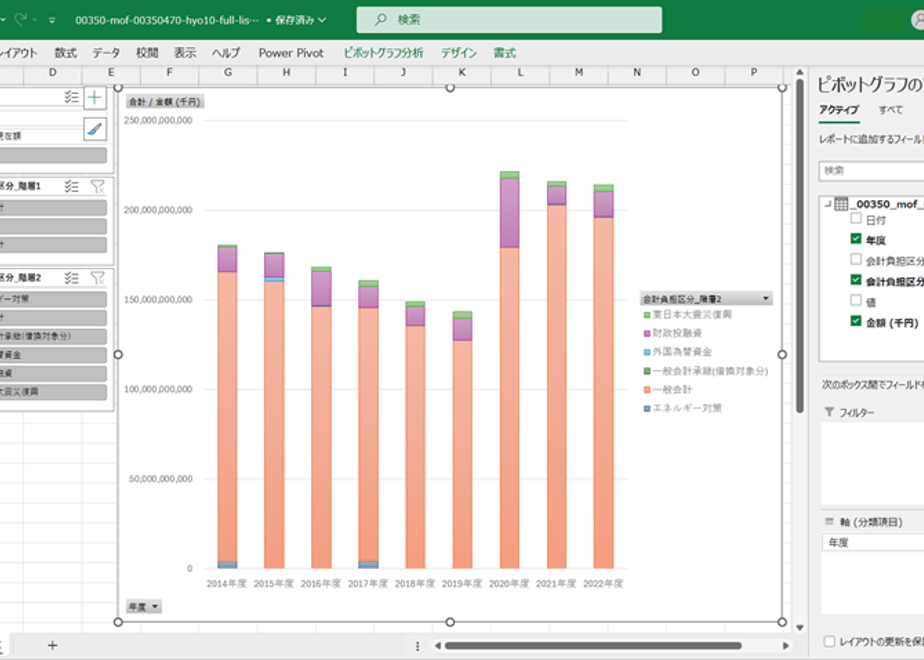
Task: Select column header G
Action: tap(228, 72)
